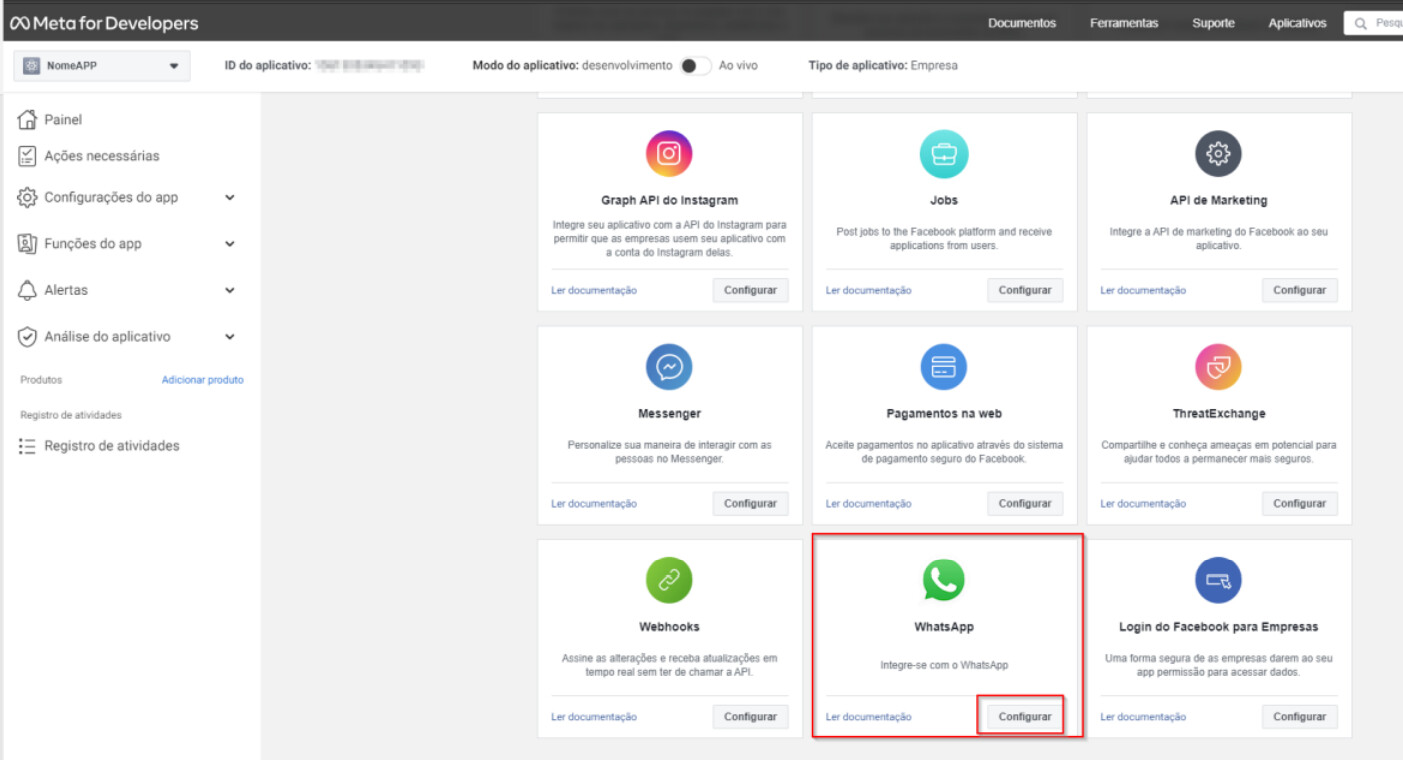Click the Alertas bell icon

click(x=28, y=290)
